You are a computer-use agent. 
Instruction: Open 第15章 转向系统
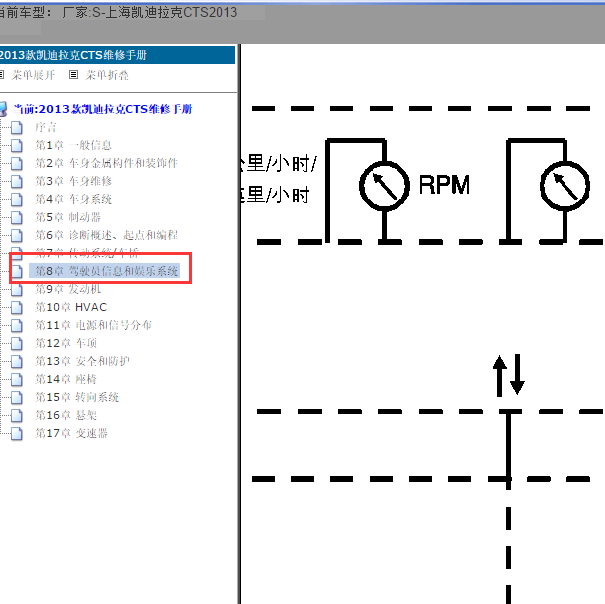[77, 397]
